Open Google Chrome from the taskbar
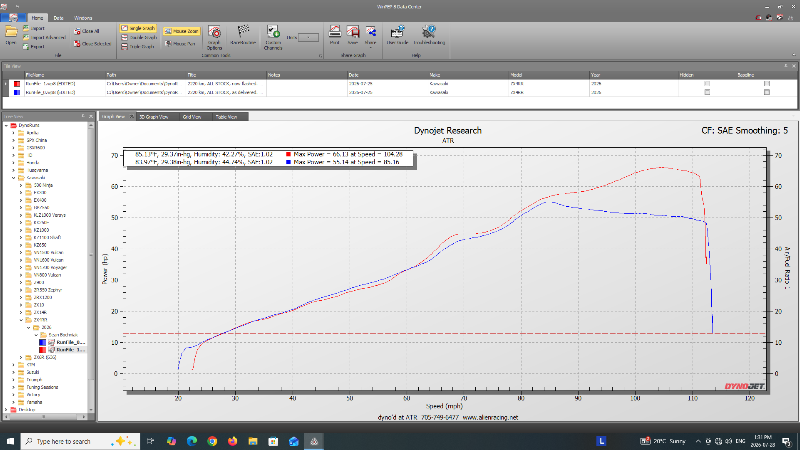This screenshot has width=800, height=450. coord(212,441)
